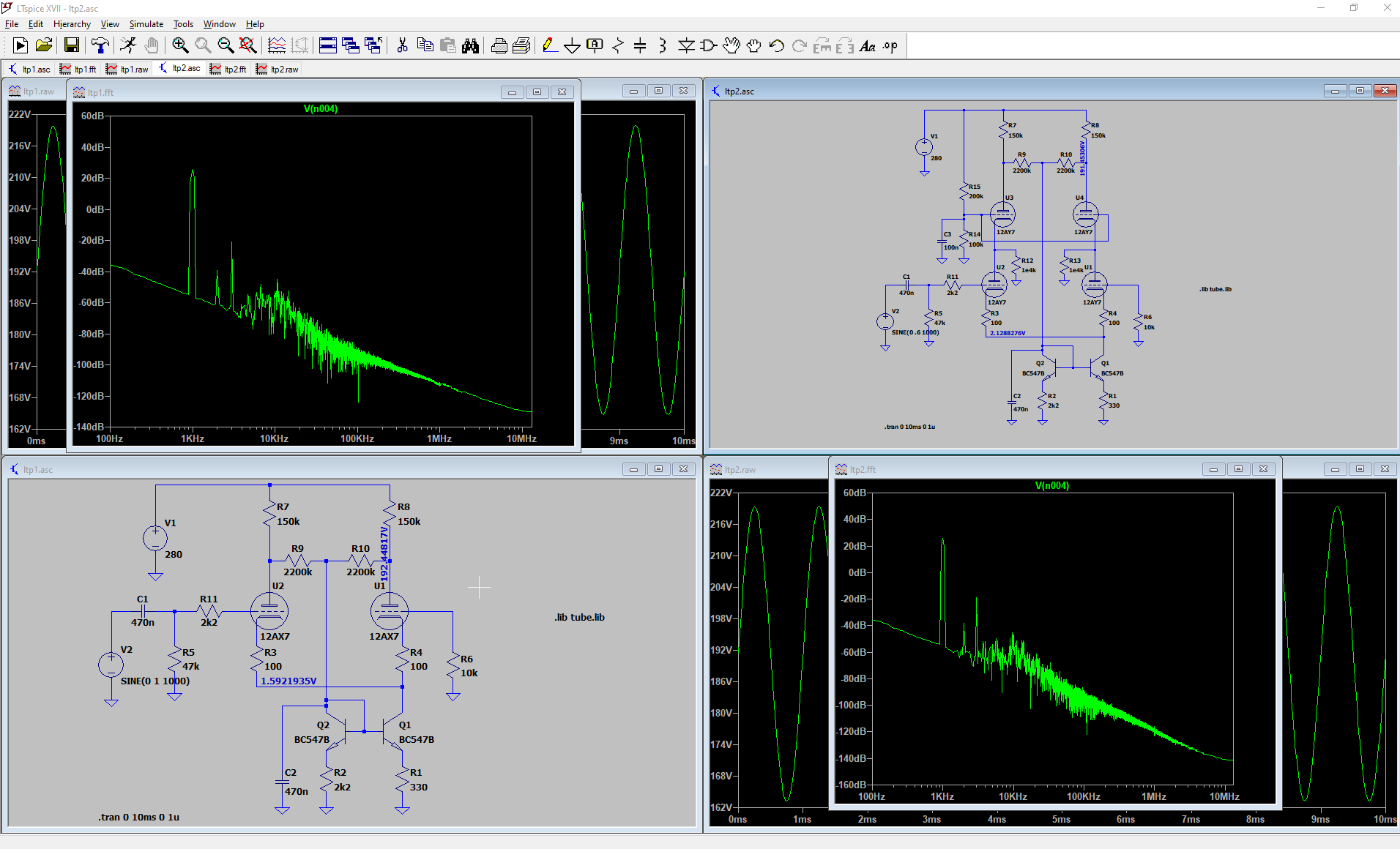Add a SPICE directive with .op icon

(890, 46)
